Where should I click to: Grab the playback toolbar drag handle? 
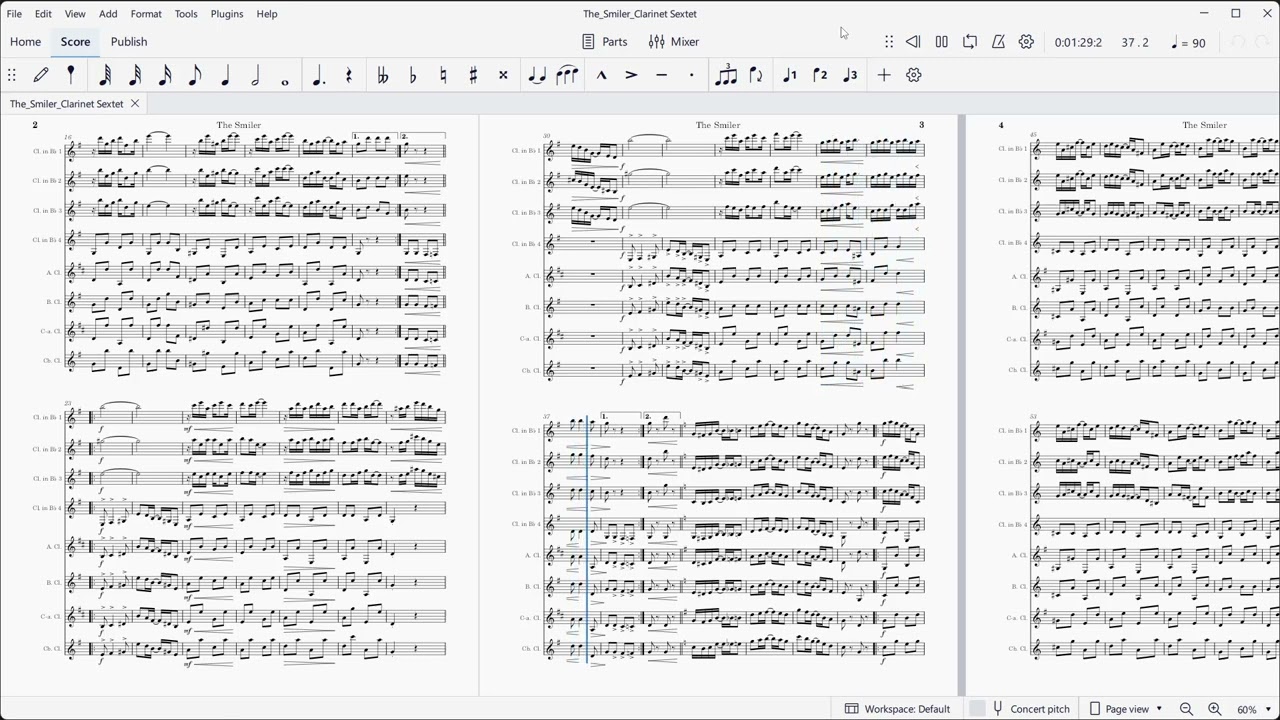pos(889,42)
